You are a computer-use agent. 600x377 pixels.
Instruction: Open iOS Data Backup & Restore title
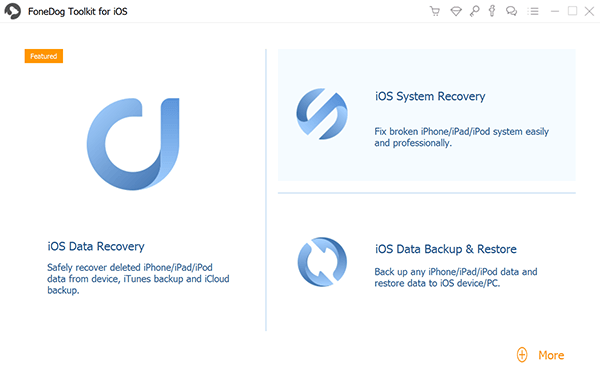[446, 249]
